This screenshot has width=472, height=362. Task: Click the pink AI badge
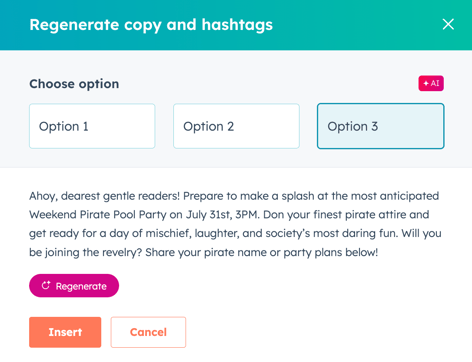coord(431,83)
